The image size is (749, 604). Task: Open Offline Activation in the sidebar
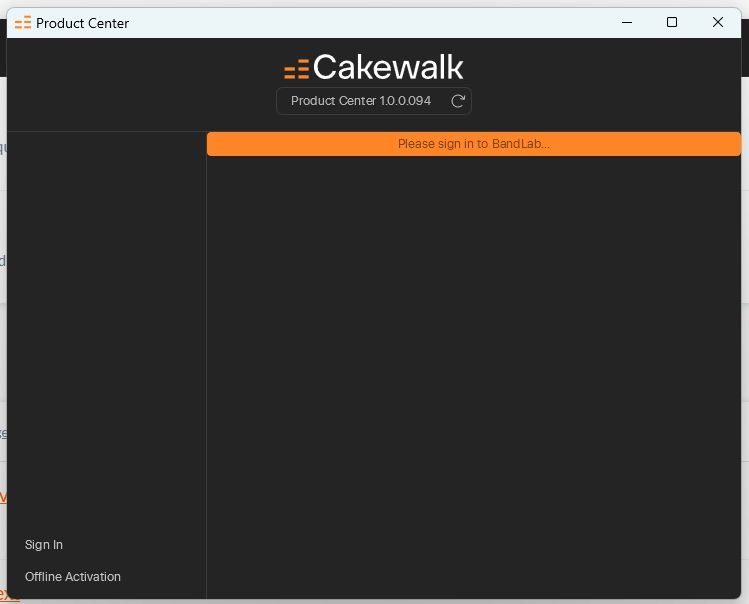[x=73, y=577]
